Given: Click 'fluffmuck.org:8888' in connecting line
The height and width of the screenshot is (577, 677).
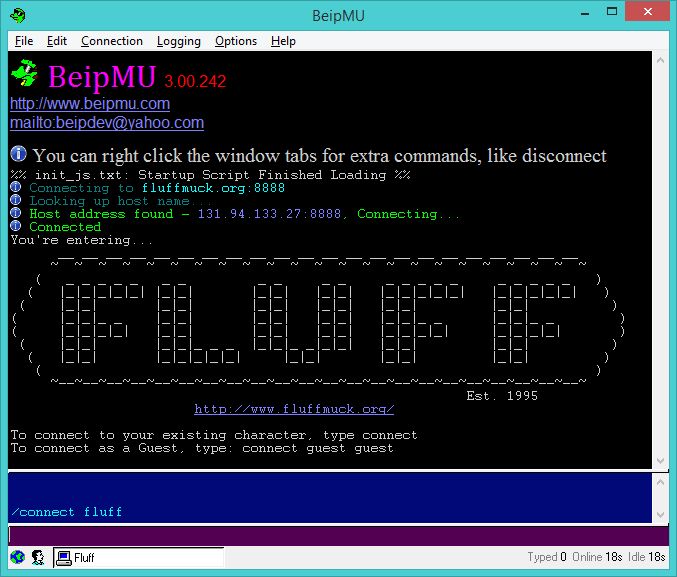Looking at the screenshot, I should [213, 188].
